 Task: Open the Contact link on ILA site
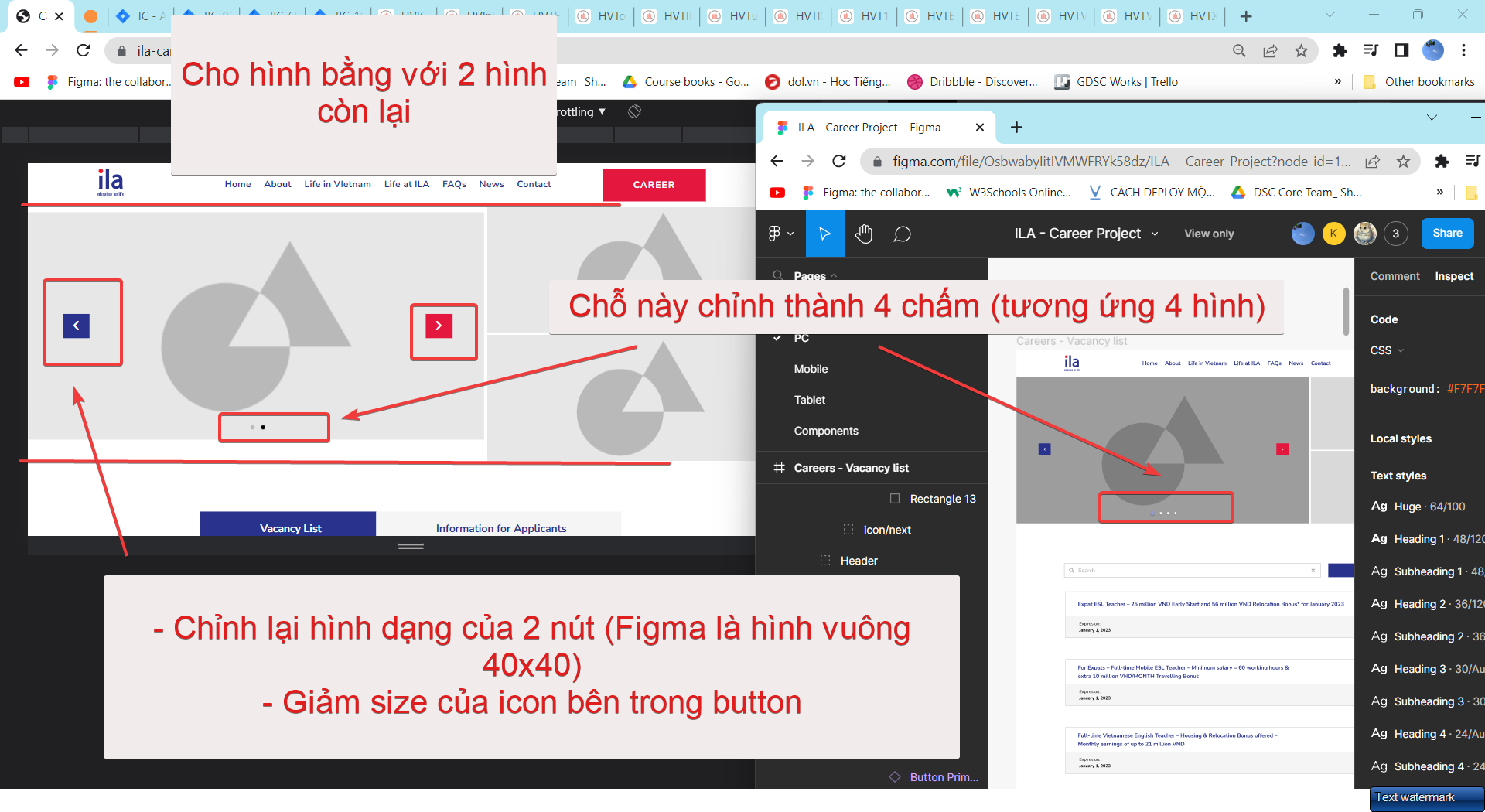534,184
